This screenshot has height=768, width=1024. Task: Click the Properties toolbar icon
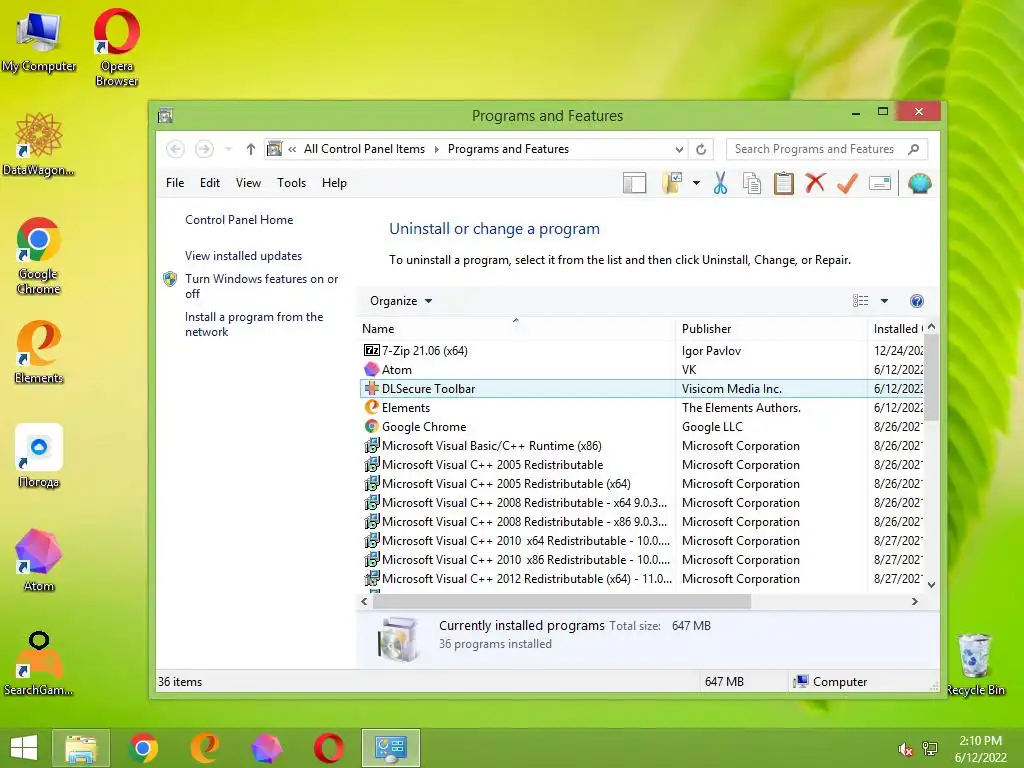(x=880, y=184)
